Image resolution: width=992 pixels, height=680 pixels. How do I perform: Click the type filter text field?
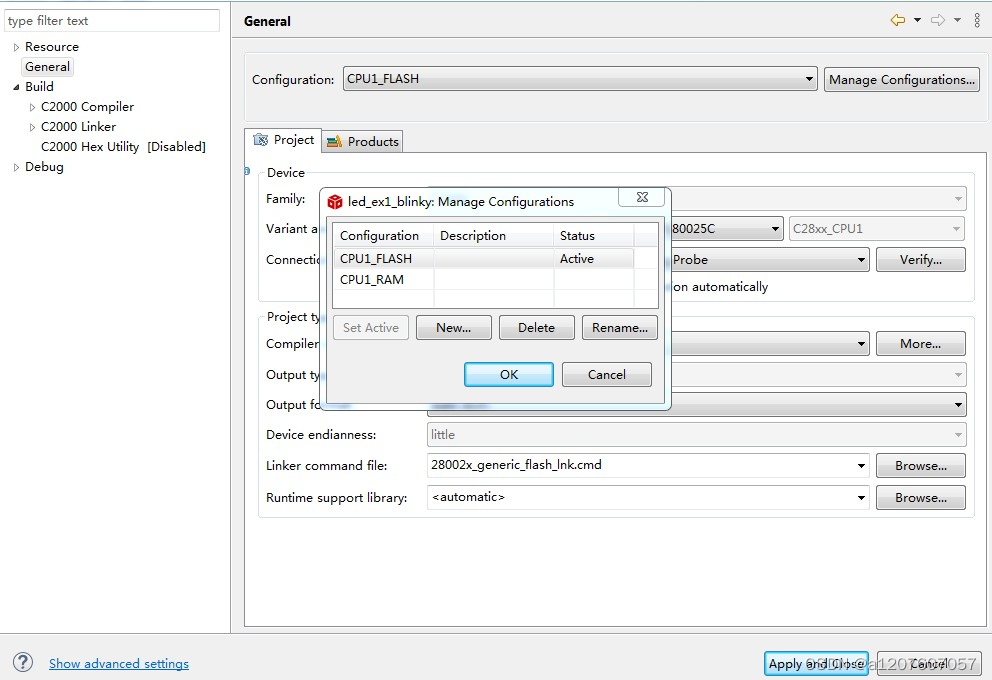tap(112, 20)
